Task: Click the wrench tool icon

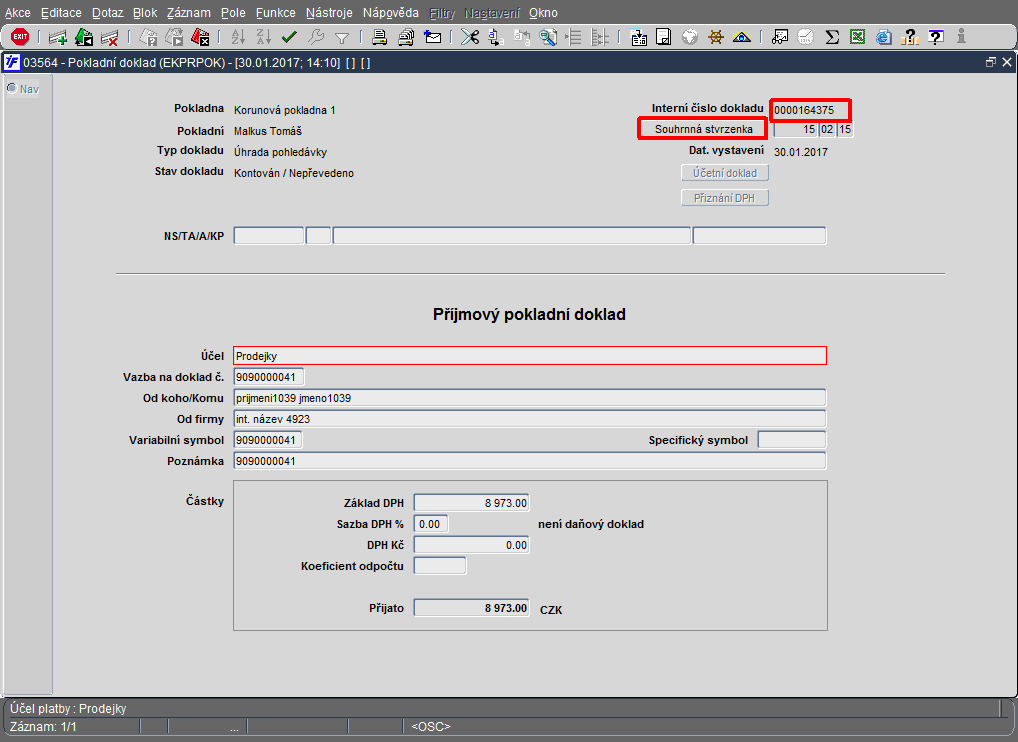Action: 316,38
